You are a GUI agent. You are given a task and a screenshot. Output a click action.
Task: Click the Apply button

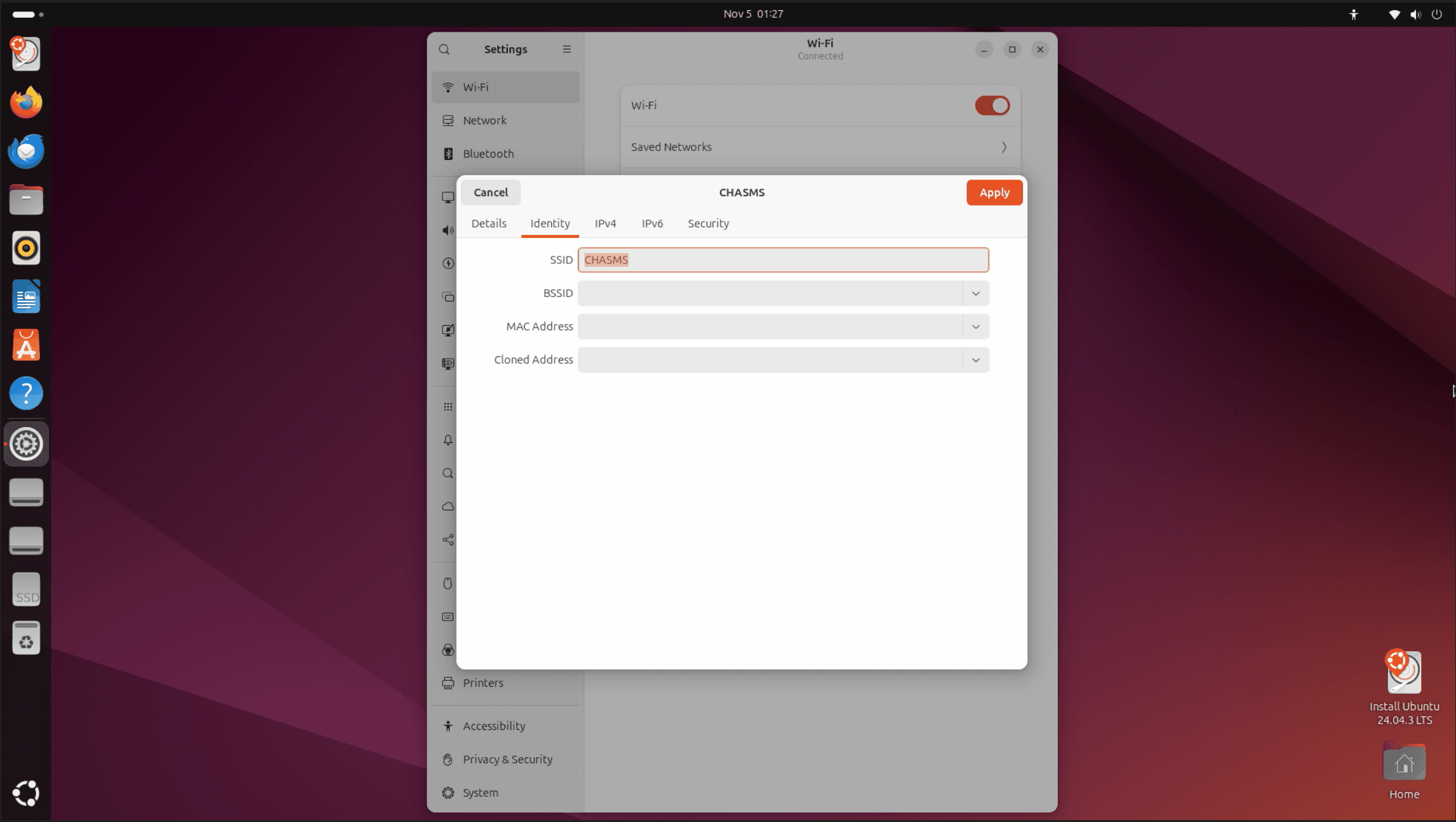coord(994,192)
